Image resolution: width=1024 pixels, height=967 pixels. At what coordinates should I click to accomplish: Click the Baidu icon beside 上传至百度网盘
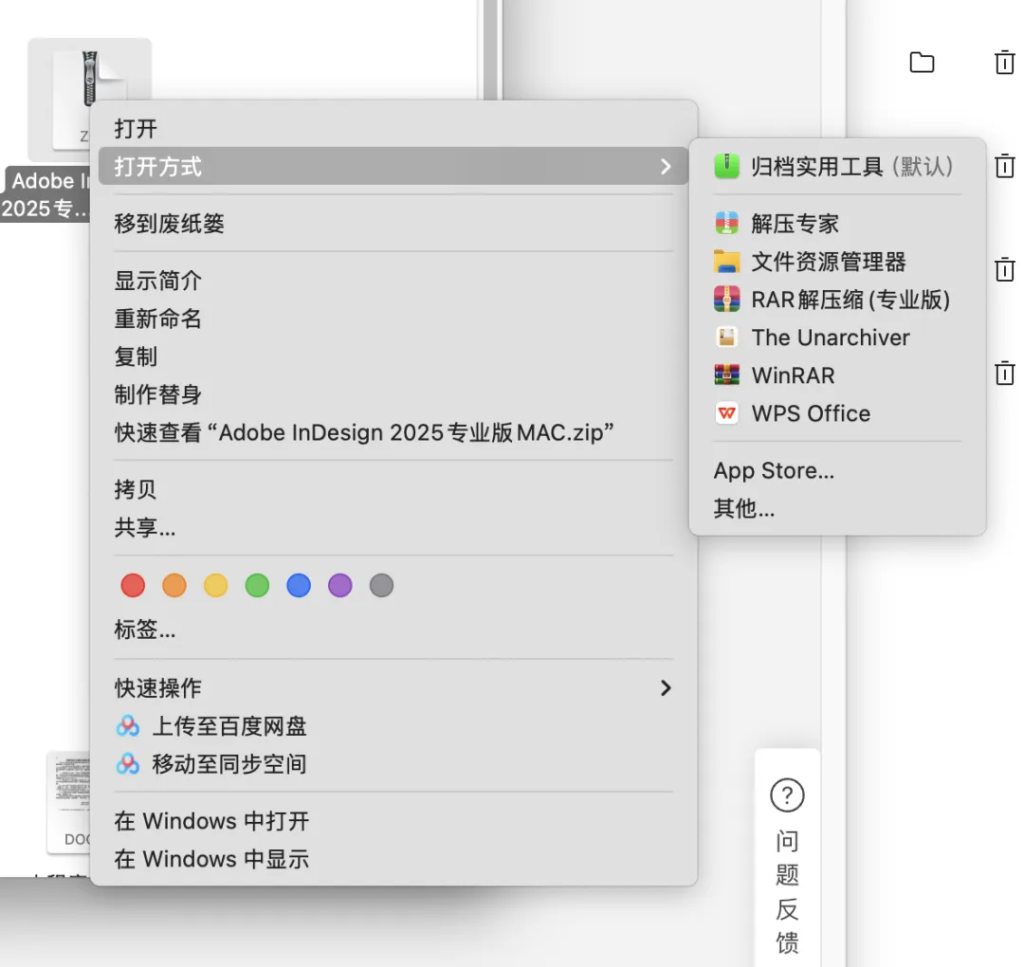pyautogui.click(x=128, y=725)
